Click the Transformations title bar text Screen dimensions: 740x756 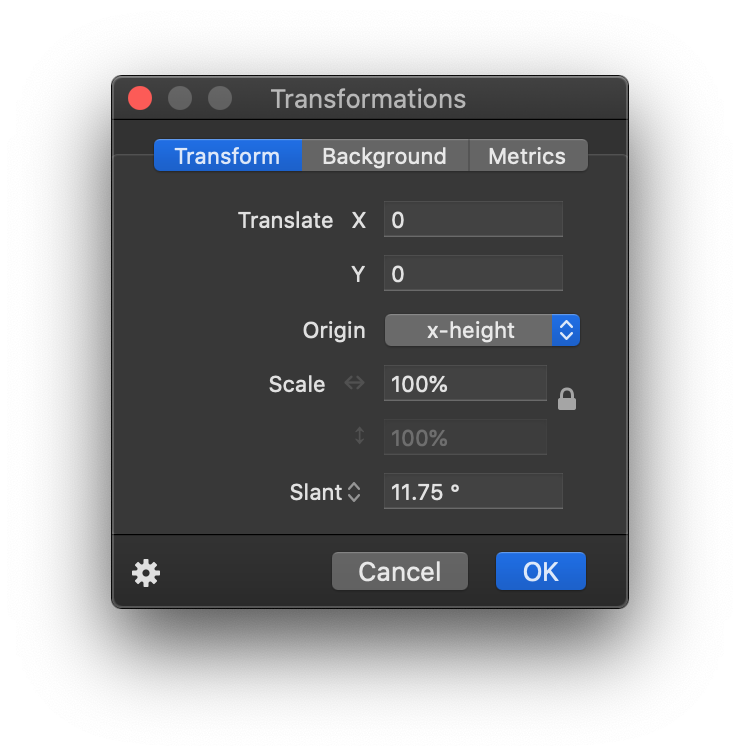coord(368,99)
